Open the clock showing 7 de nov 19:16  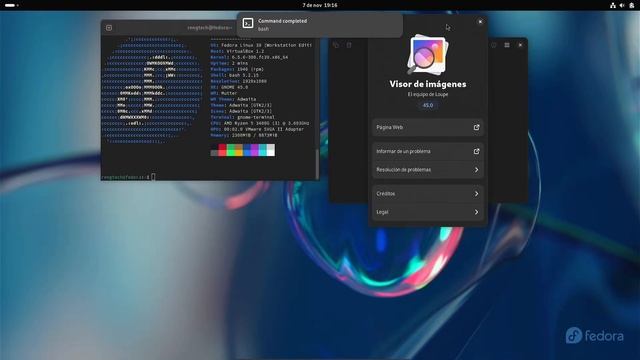320,5
